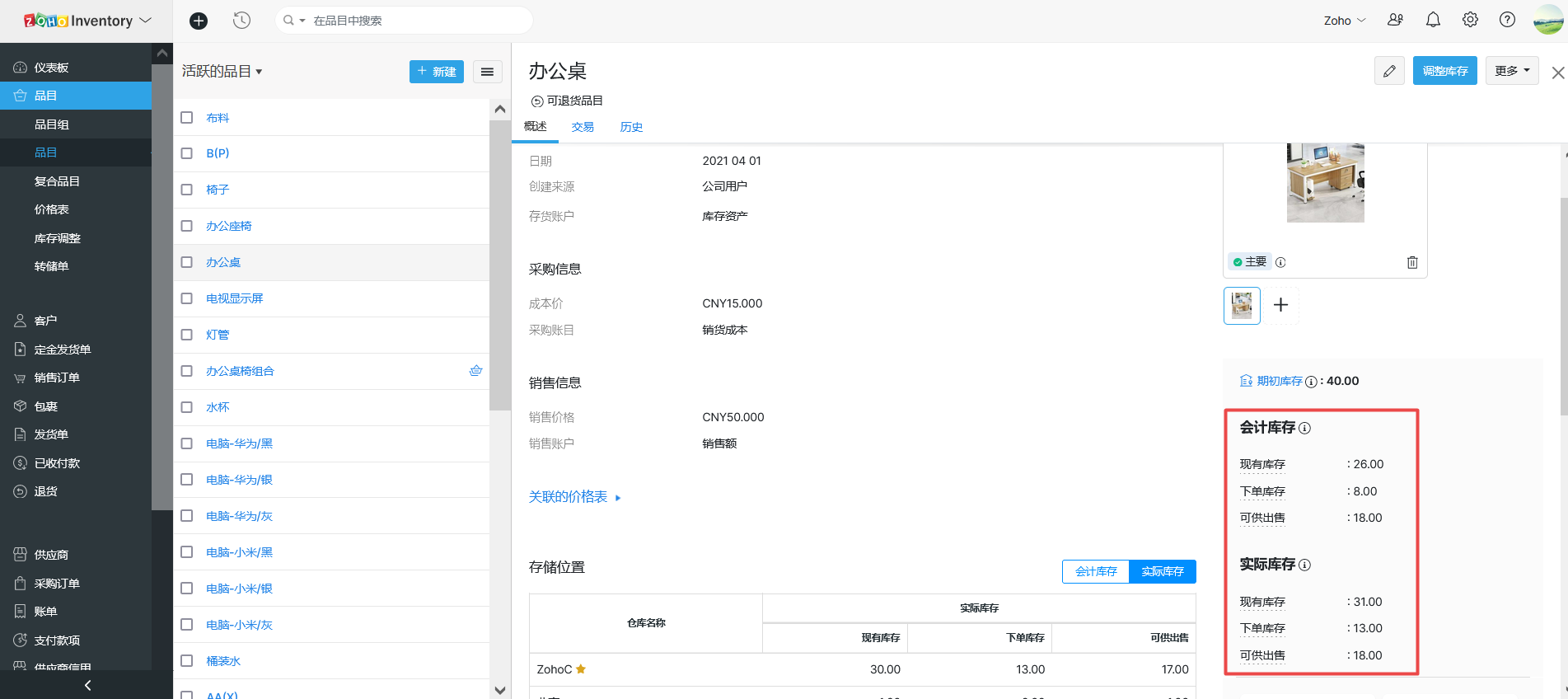This screenshot has height=699, width=1568.
Task: Click the quick create plus icon
Action: coord(199,21)
